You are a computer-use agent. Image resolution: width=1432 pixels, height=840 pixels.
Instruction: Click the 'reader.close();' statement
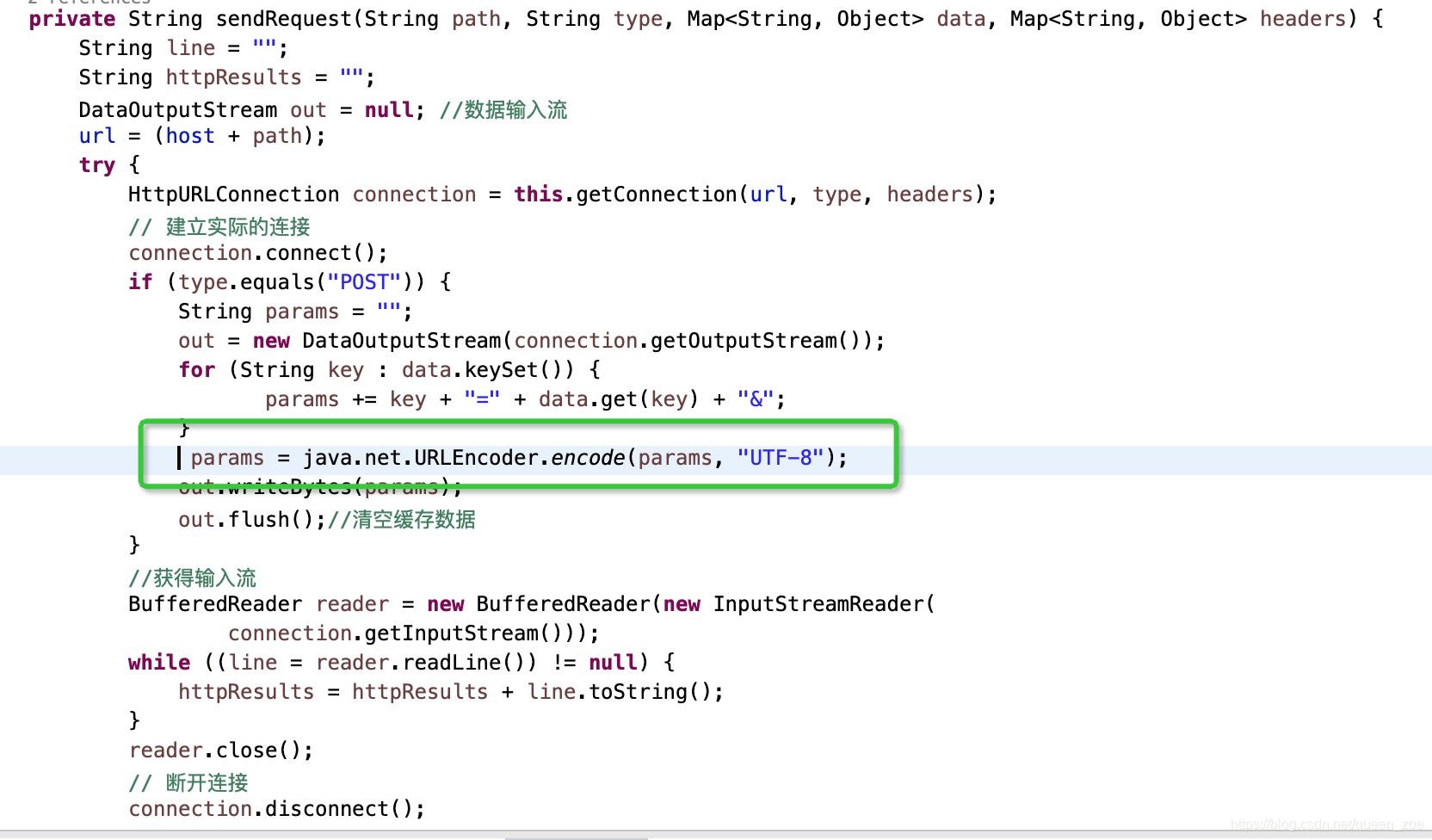[x=221, y=750]
